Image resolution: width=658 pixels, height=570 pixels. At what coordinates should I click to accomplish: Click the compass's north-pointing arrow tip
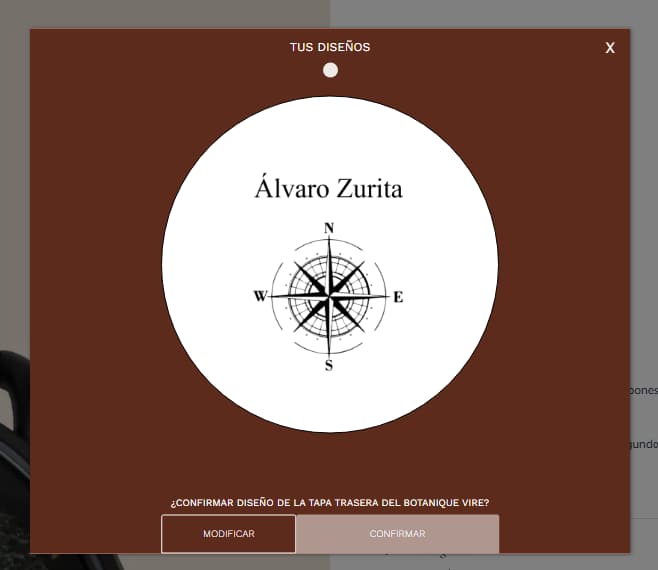[x=329, y=240]
